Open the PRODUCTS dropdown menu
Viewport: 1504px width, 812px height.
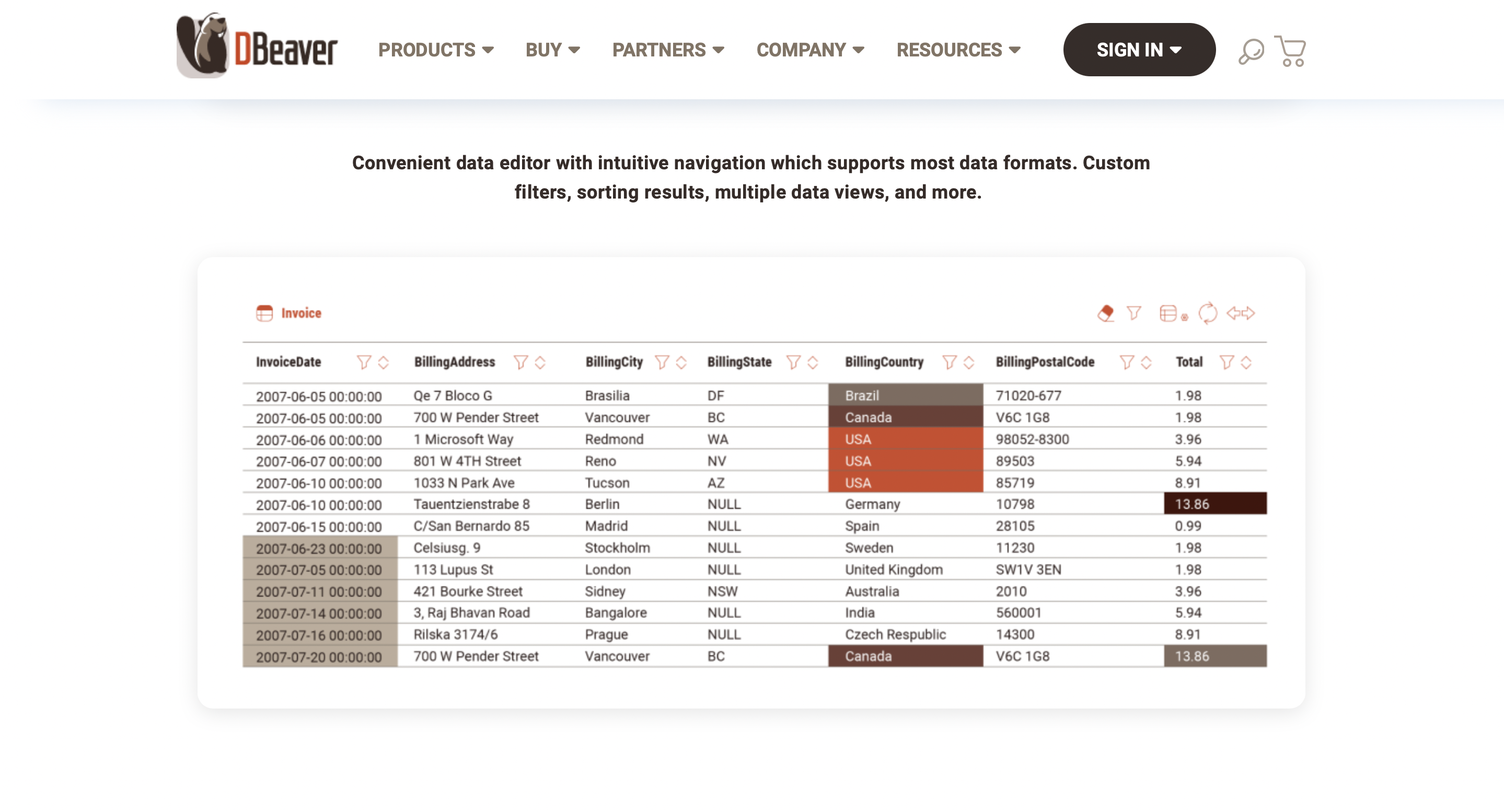click(435, 50)
